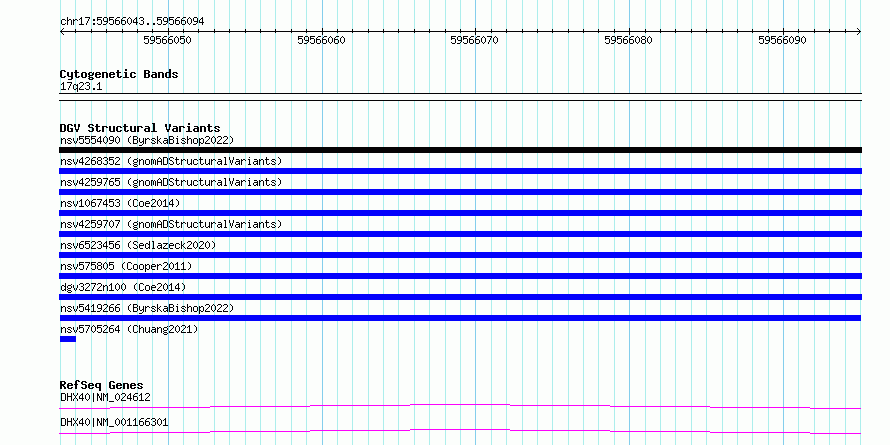Click the black bar for nsv5554090
Viewport: 890px width, 445px height.
[x=460, y=150]
